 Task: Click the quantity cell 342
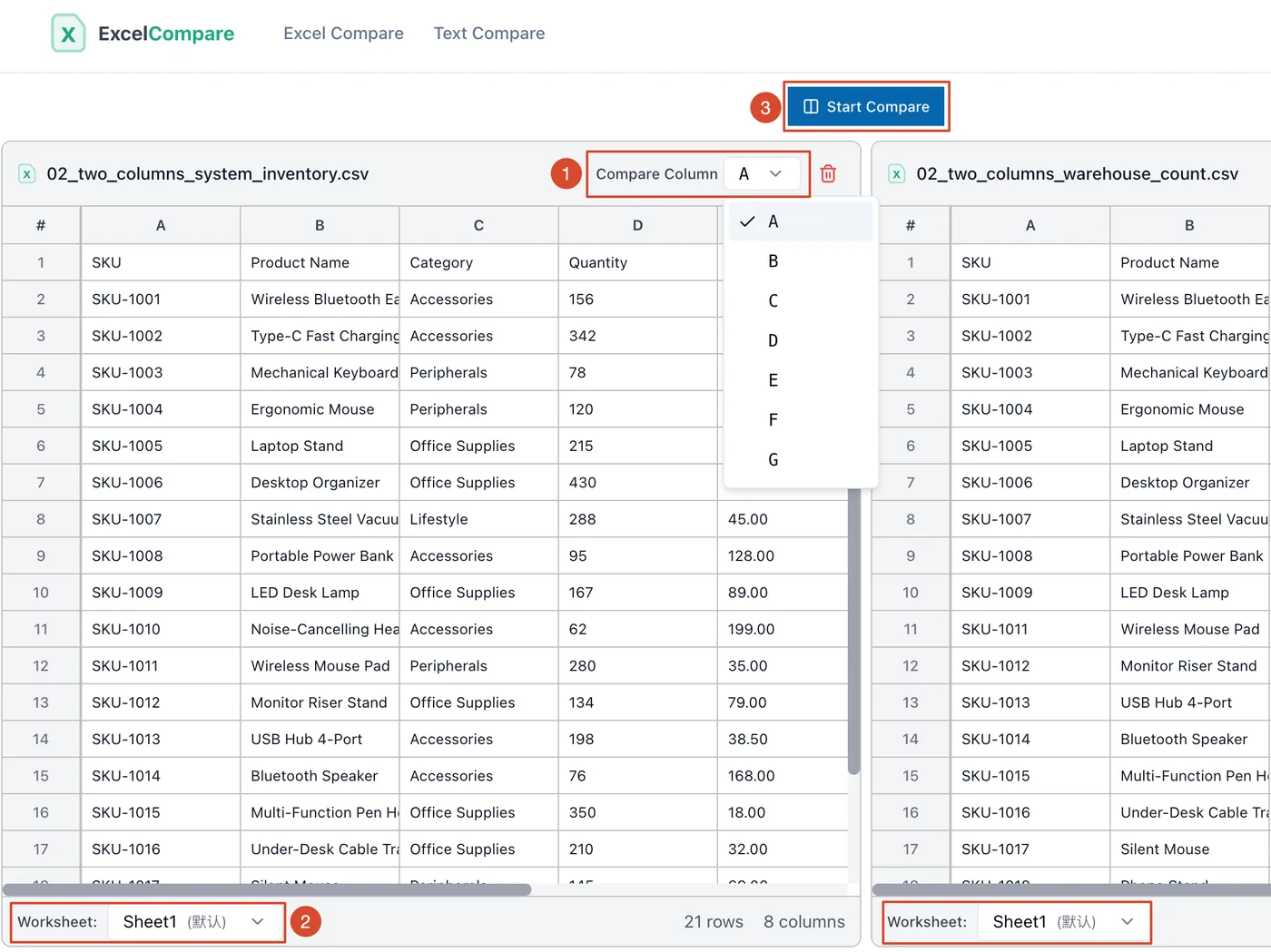pyautogui.click(x=637, y=336)
